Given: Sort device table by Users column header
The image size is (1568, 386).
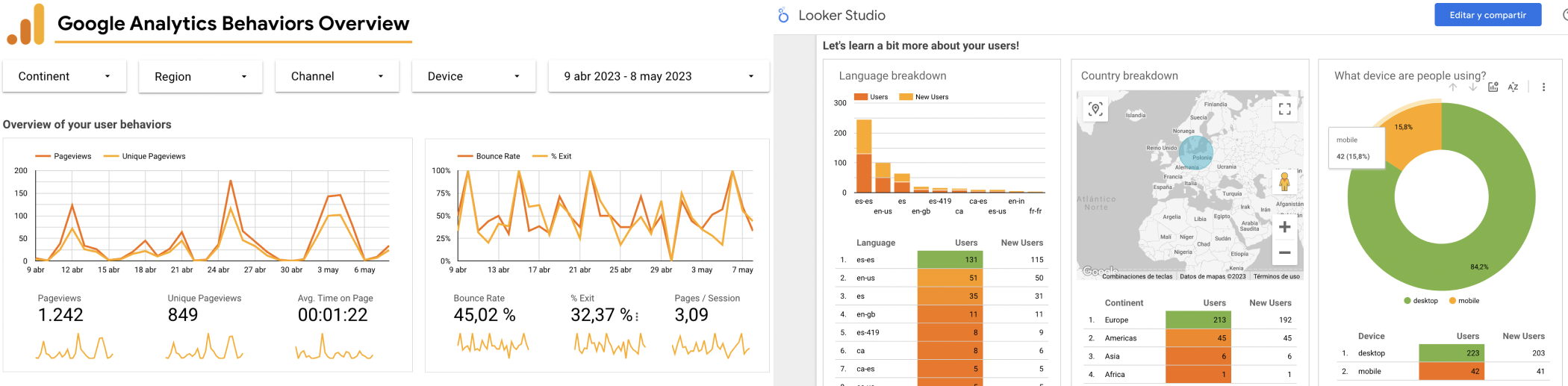Looking at the screenshot, I should 1467,336.
